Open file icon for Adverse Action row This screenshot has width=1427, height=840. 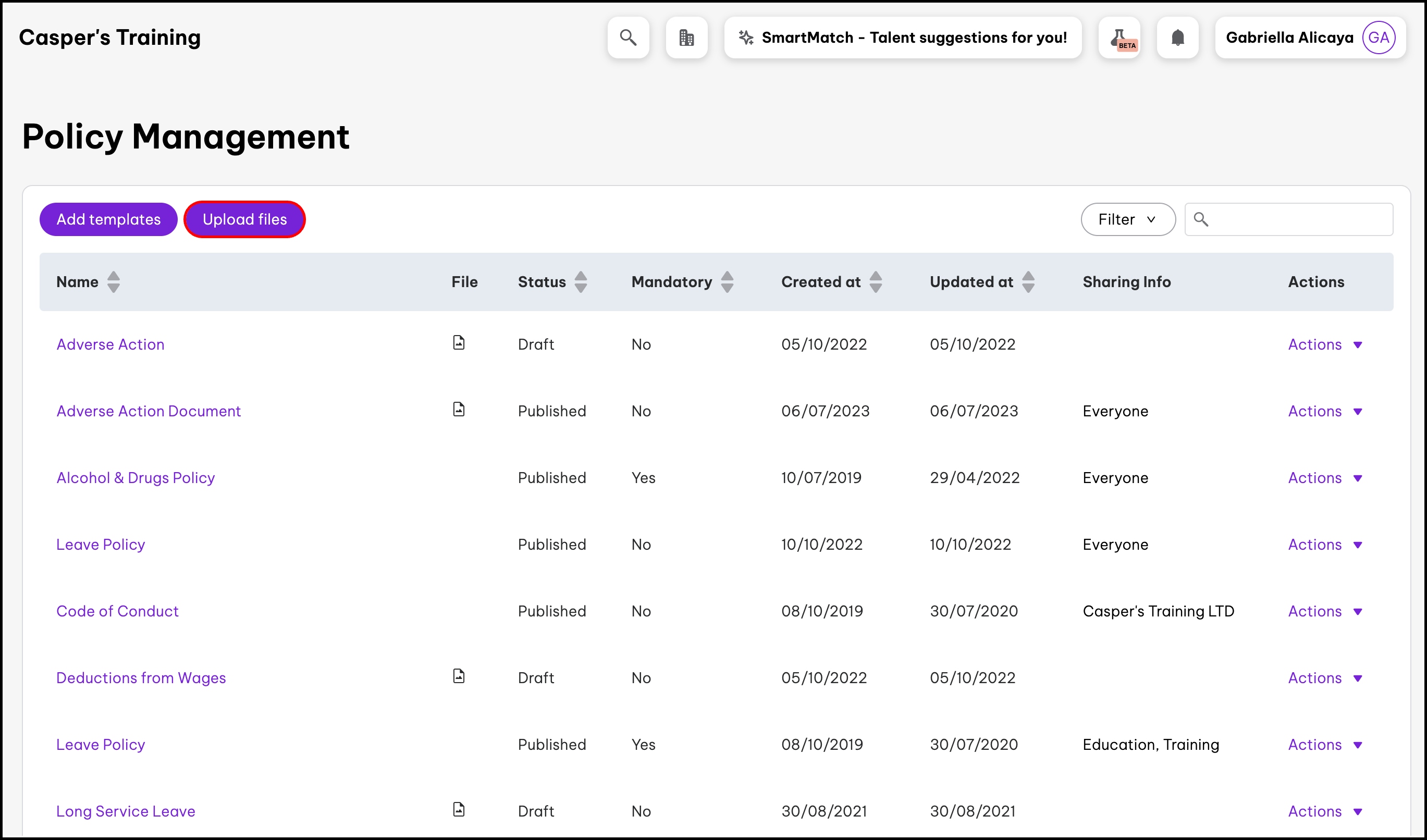click(x=459, y=342)
